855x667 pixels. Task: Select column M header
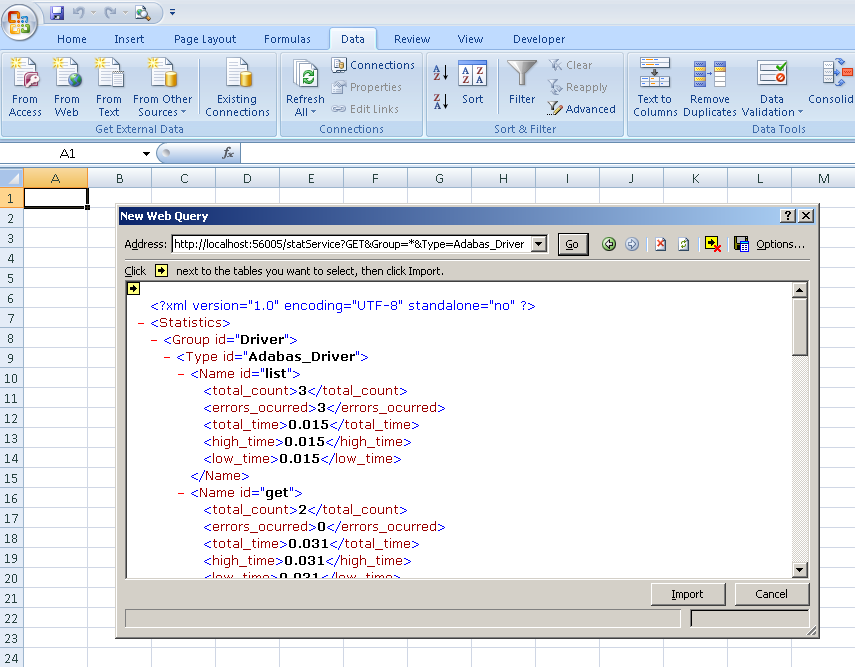pyautogui.click(x=823, y=178)
